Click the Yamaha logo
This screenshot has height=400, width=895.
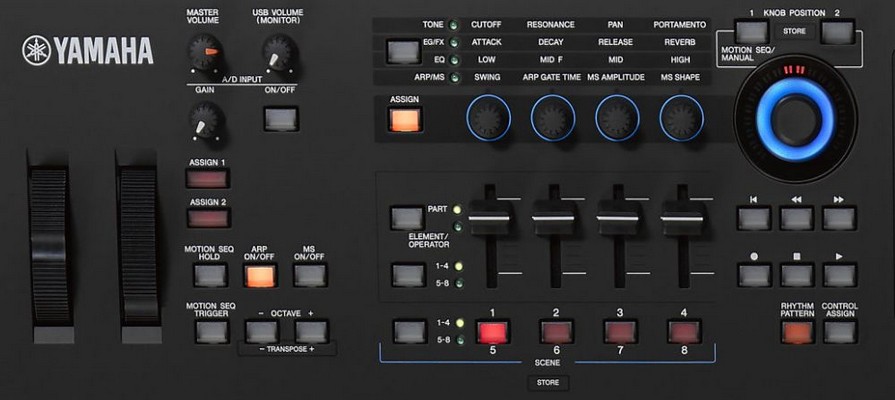(88, 49)
